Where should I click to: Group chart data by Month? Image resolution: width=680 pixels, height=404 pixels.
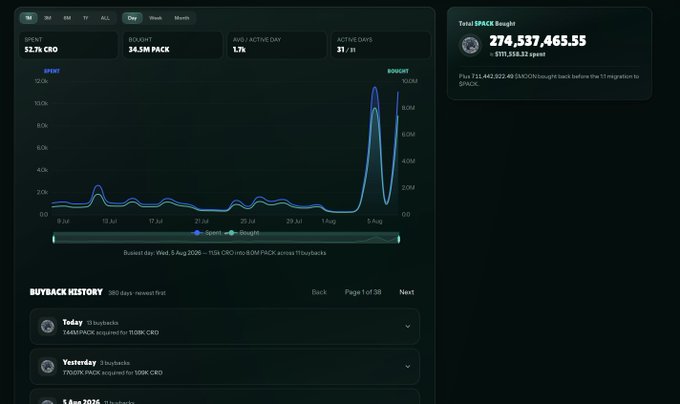(182, 18)
